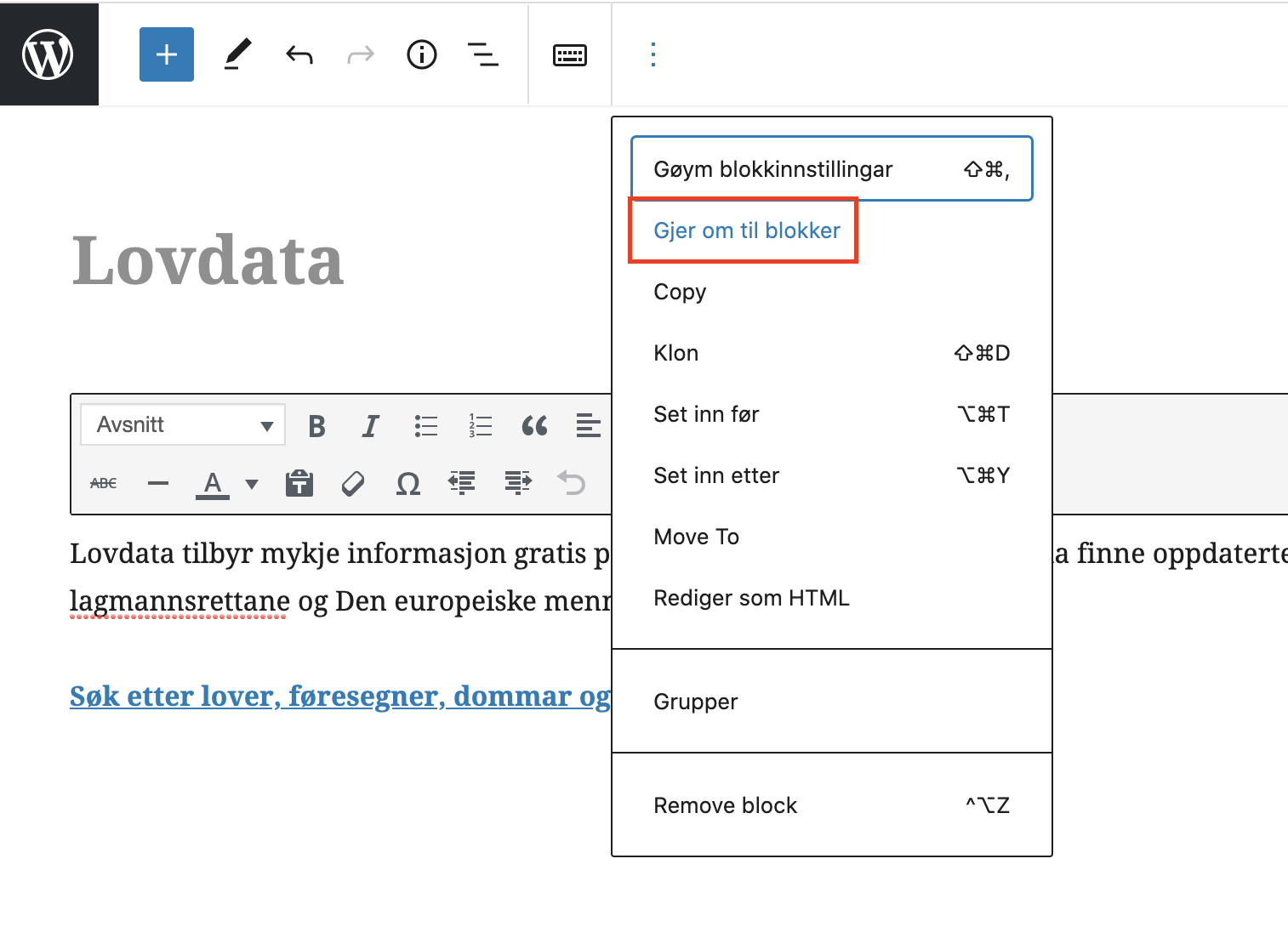Open the Avsnitt paragraph format dropdown
Screen dimensions: 1288x944
[183, 424]
